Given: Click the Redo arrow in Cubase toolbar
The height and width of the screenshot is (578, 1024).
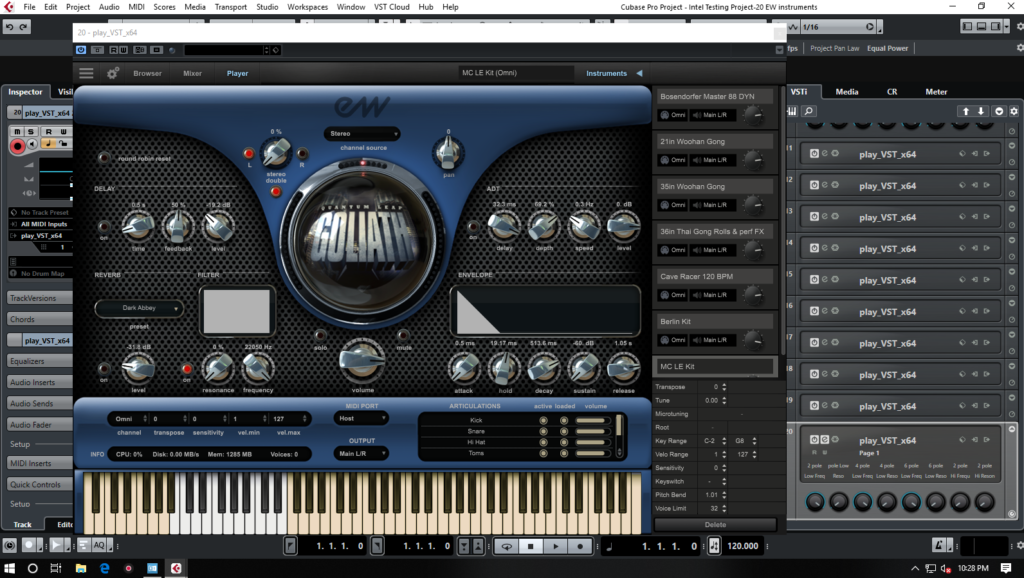Looking at the screenshot, I should pyautogui.click(x=24, y=27).
